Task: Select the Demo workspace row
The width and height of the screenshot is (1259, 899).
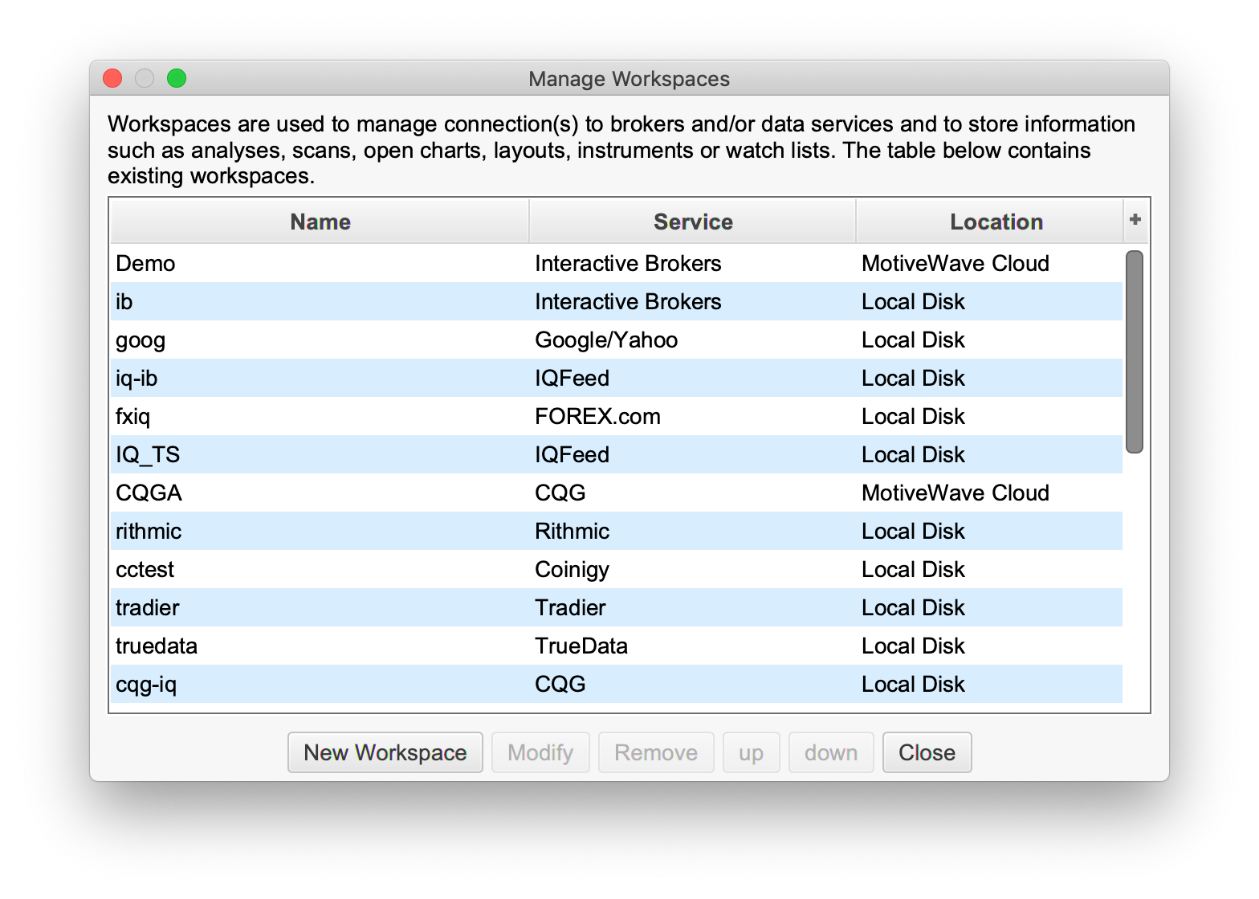Action: coord(146,264)
